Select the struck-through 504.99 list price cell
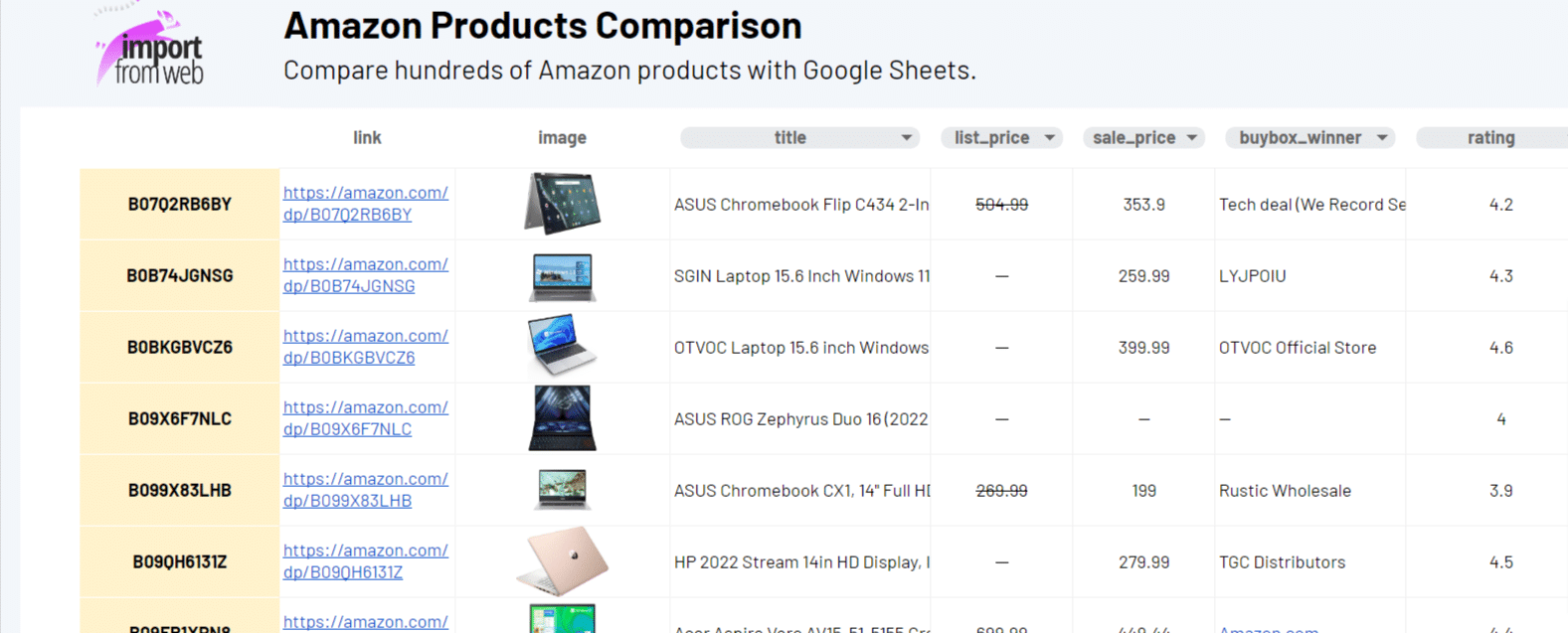 click(x=1001, y=204)
